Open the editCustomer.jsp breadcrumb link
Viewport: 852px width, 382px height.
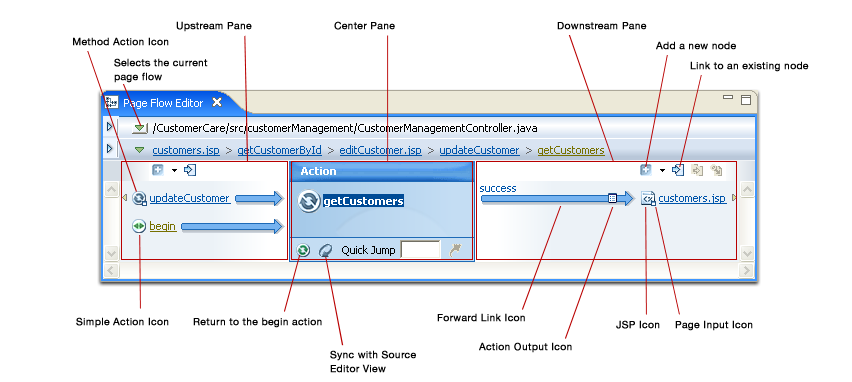click(x=380, y=150)
